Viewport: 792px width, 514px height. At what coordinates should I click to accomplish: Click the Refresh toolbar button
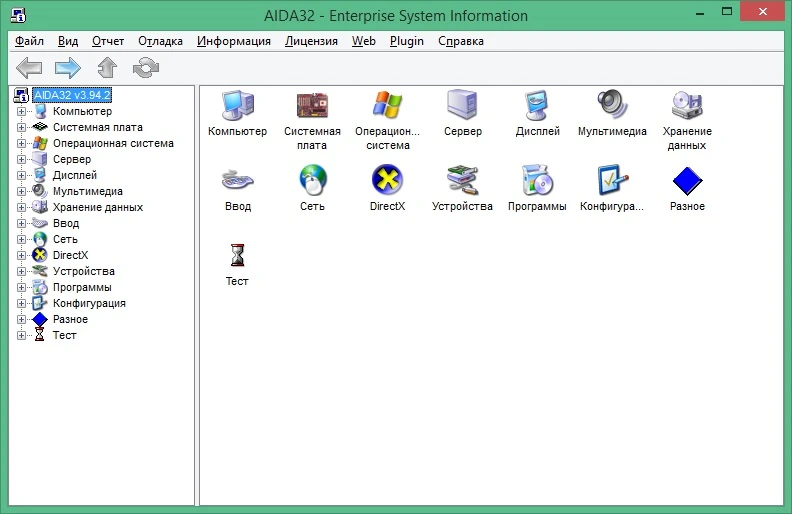[146, 68]
